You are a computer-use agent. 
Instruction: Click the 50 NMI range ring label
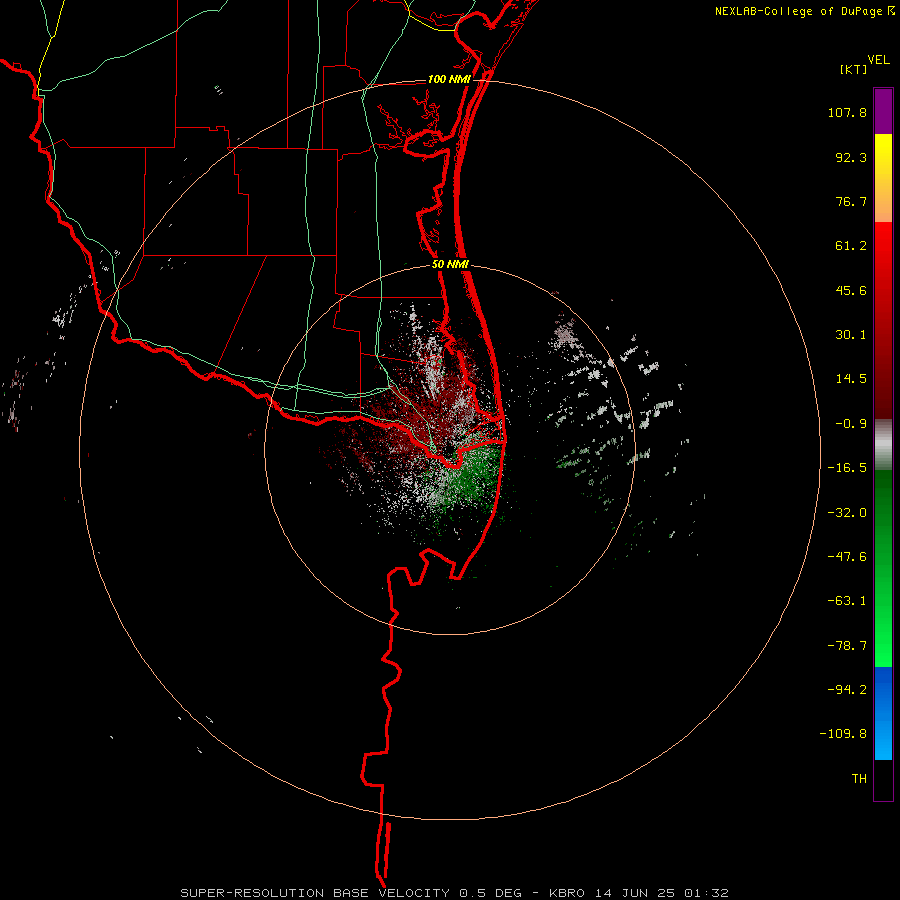point(451,265)
